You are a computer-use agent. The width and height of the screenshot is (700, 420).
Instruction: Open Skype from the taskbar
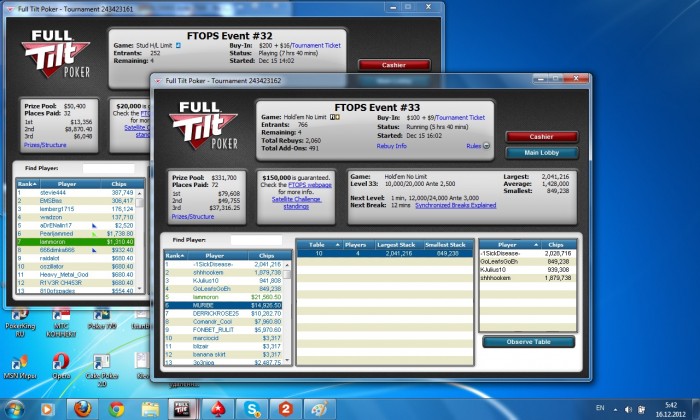pos(252,409)
